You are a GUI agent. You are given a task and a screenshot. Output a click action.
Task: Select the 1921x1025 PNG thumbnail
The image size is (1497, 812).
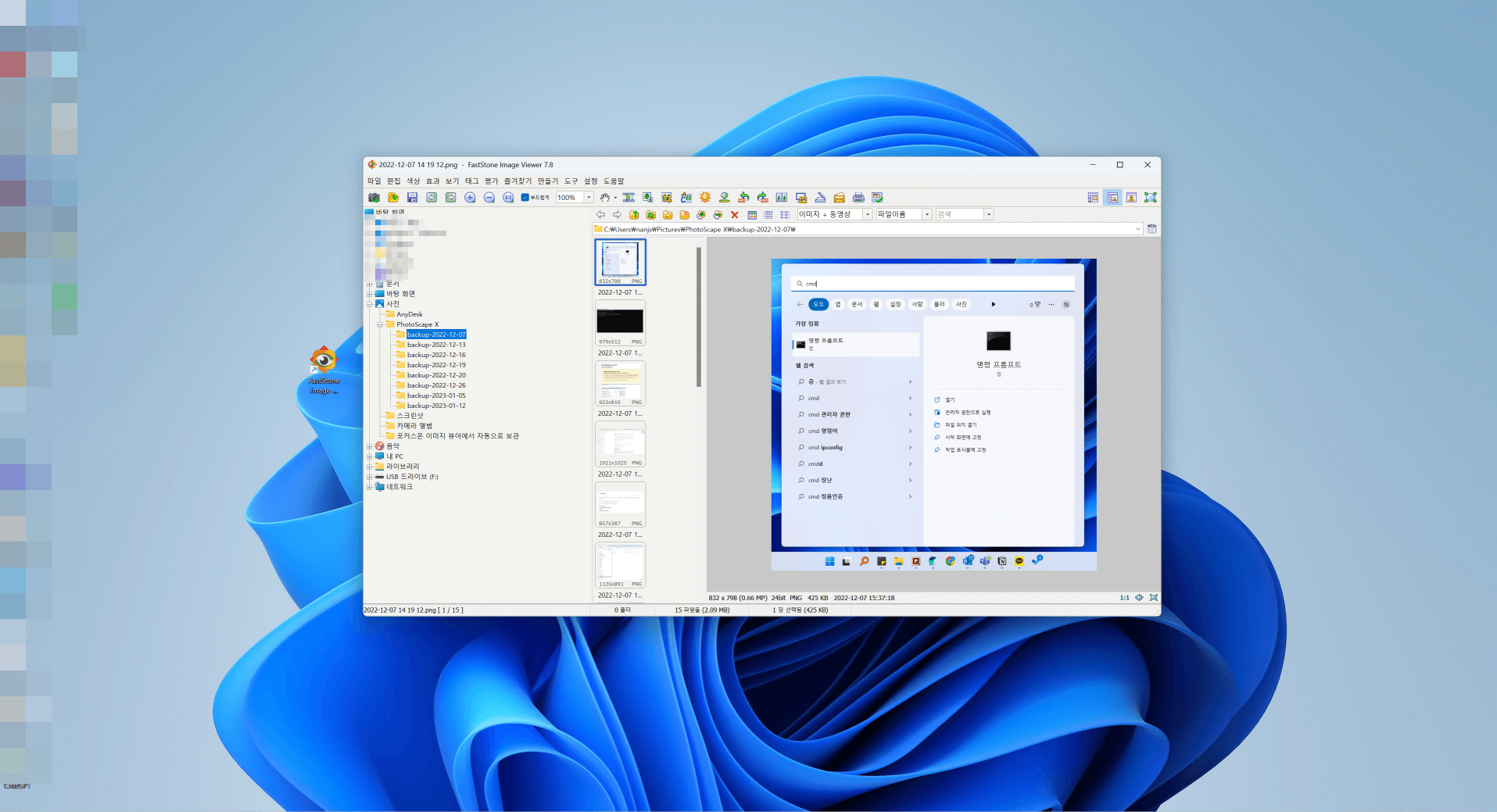621,444
